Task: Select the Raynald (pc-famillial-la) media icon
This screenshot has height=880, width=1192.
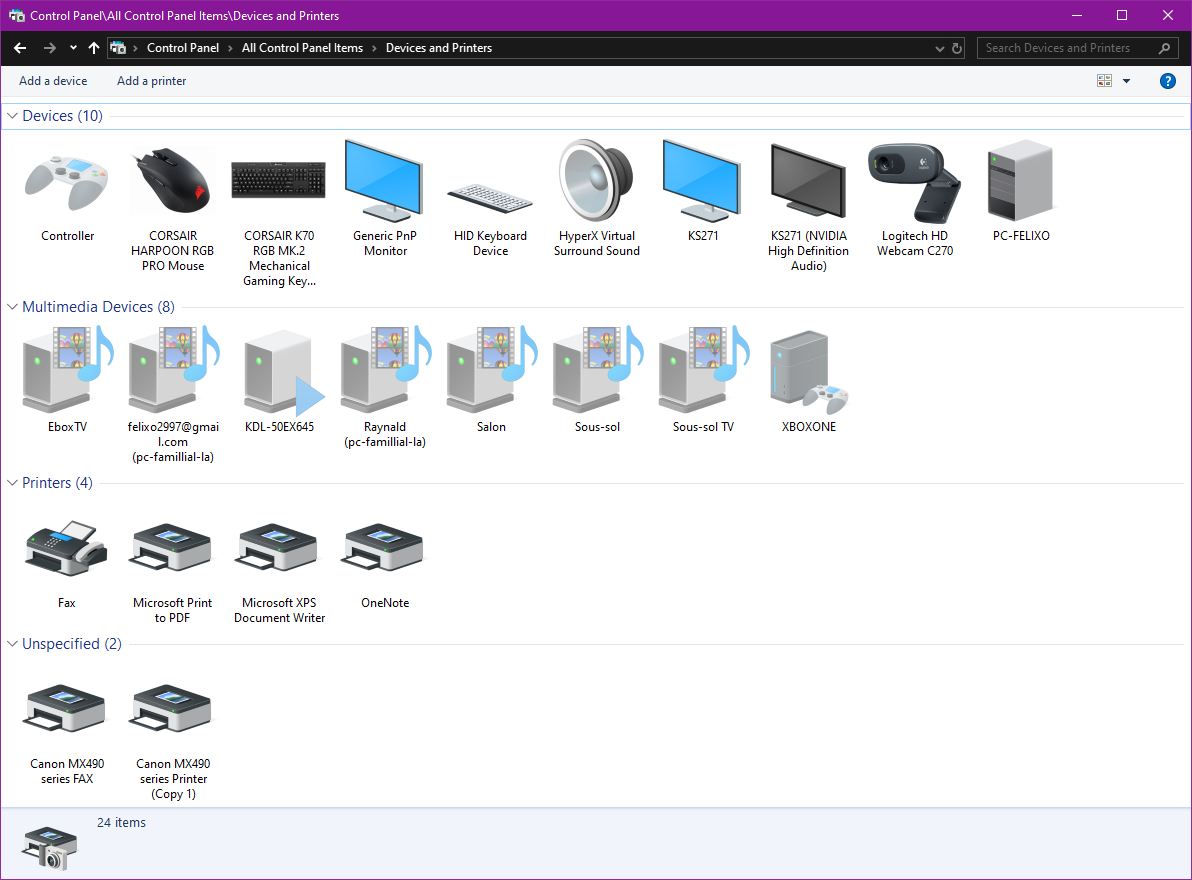Action: point(385,369)
